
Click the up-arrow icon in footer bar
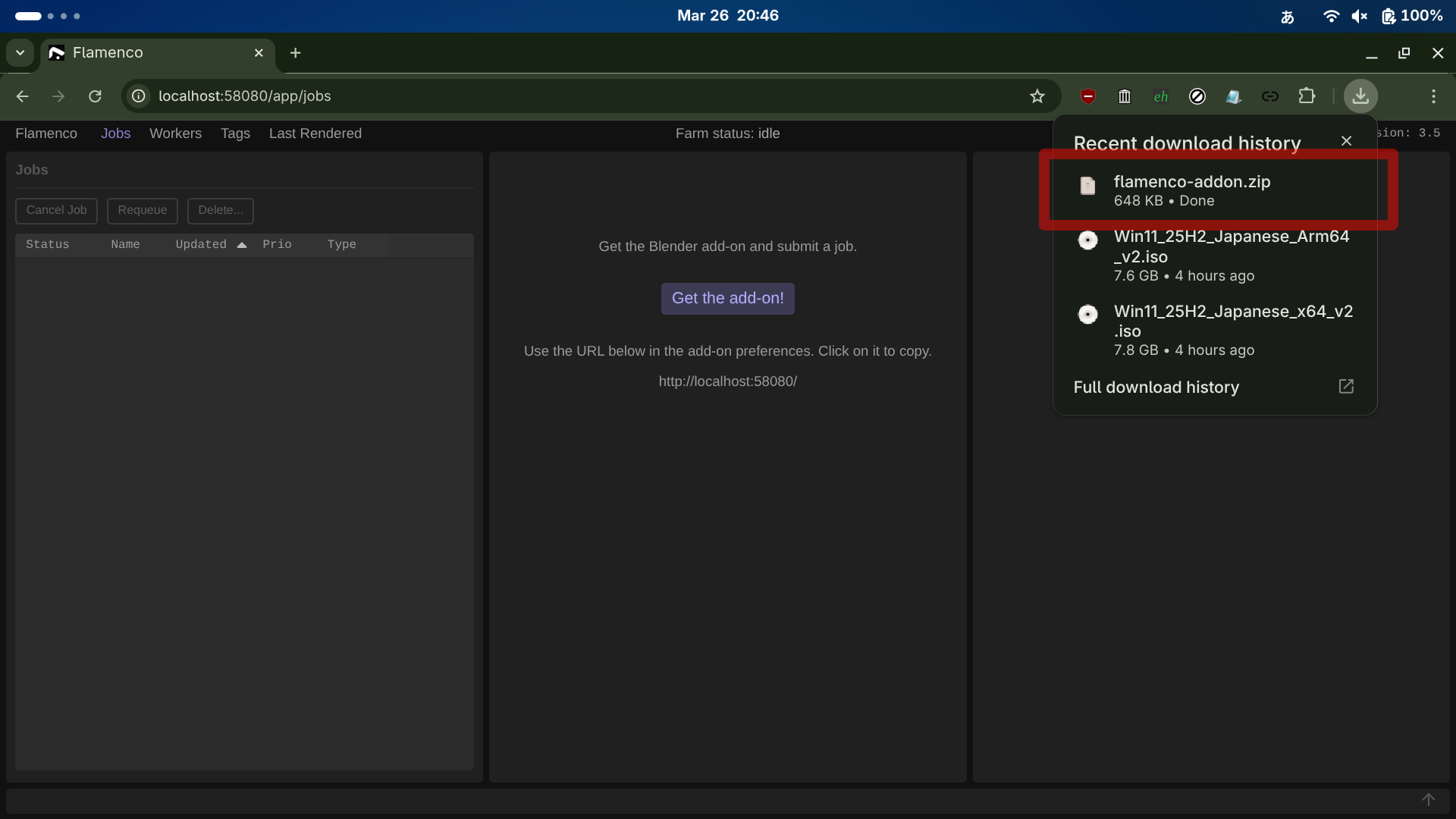[1429, 800]
